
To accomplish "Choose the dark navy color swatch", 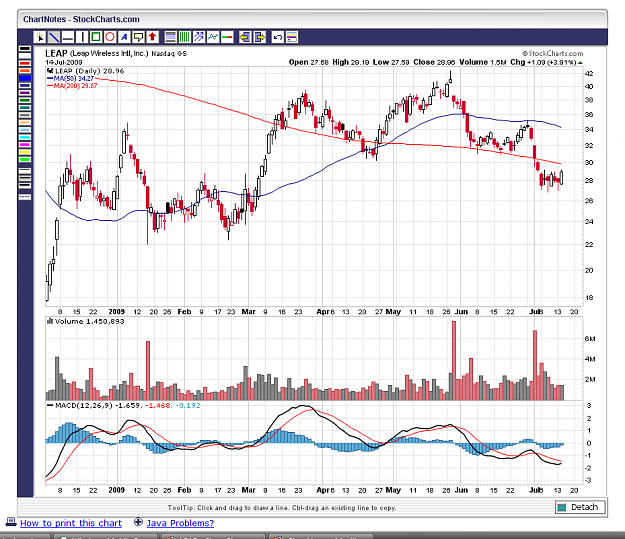I will pyautogui.click(x=25, y=85).
